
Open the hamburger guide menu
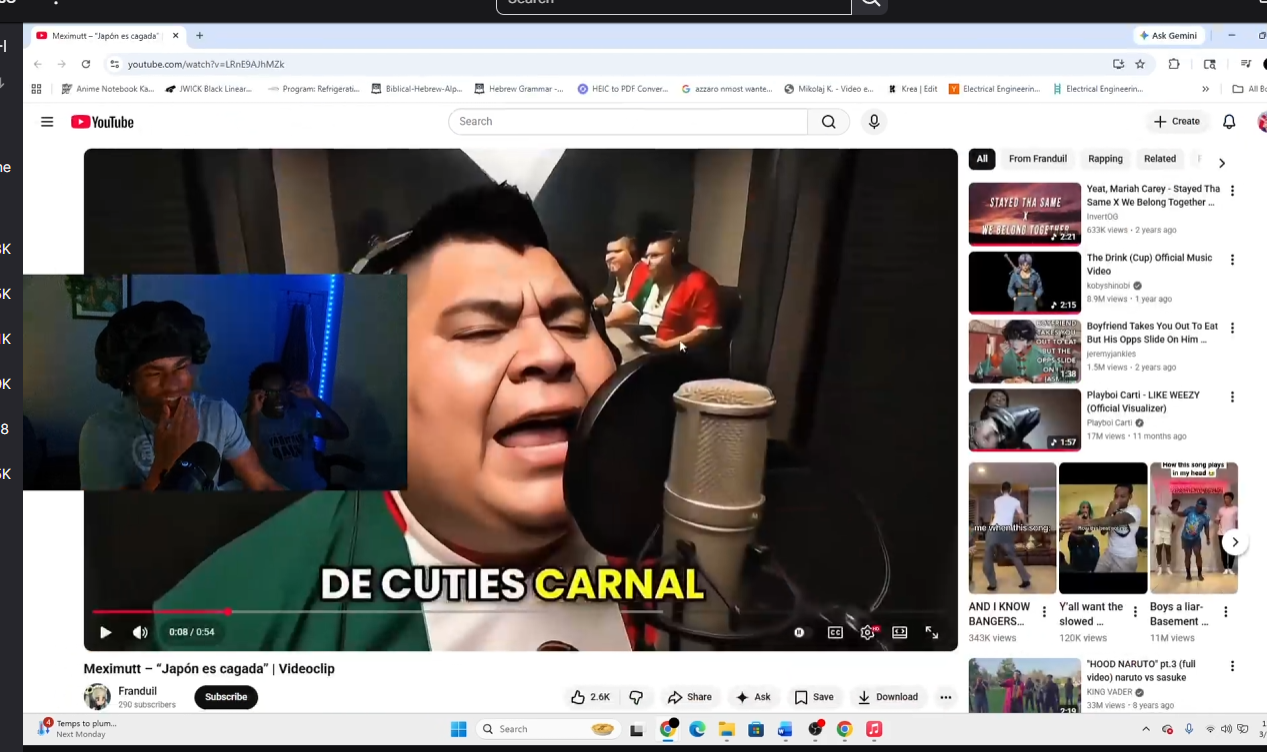pos(47,122)
